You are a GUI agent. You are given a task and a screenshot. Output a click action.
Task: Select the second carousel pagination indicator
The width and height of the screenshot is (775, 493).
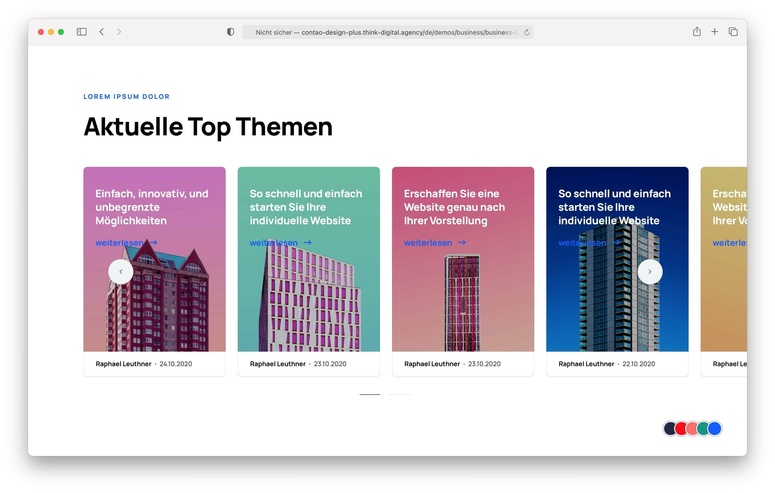coord(400,394)
